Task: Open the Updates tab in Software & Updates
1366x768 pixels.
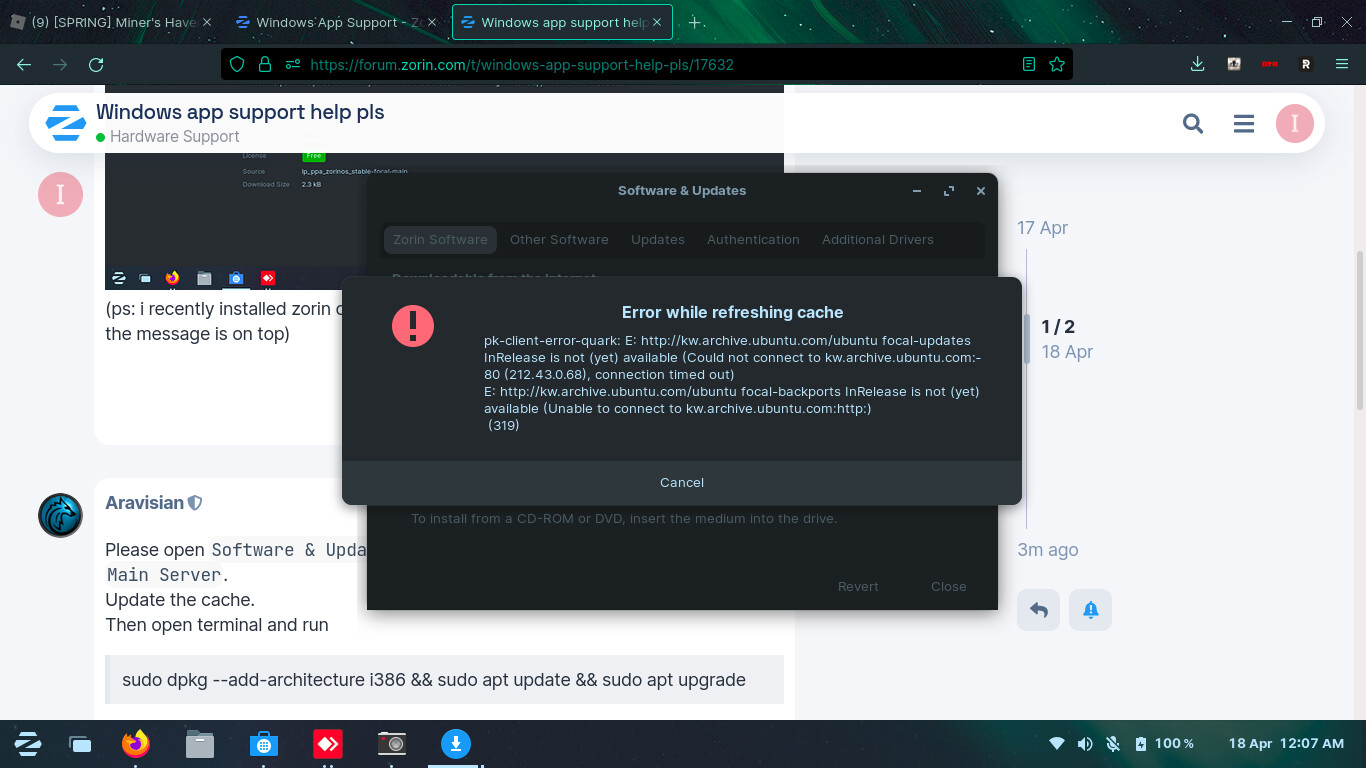Action: click(x=658, y=240)
